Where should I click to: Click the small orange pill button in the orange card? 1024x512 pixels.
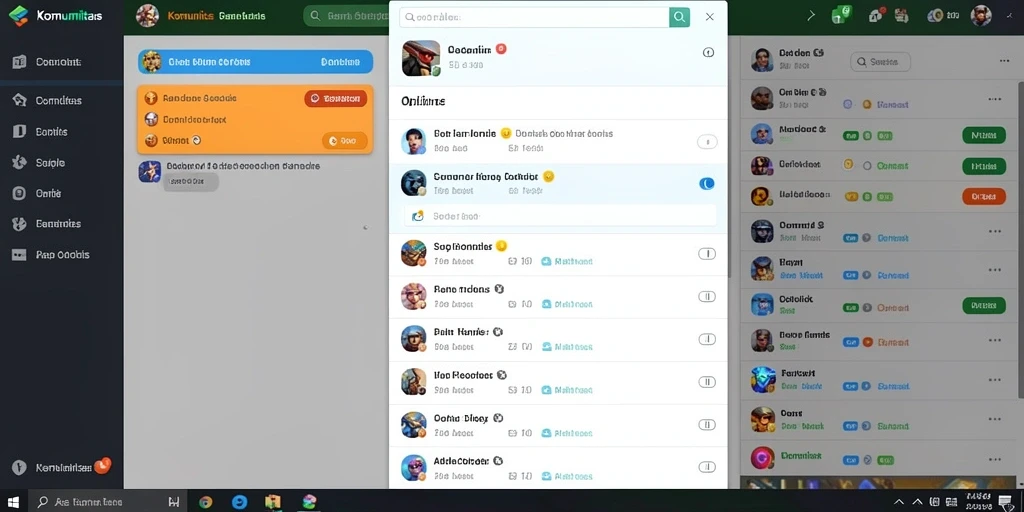click(x=344, y=140)
